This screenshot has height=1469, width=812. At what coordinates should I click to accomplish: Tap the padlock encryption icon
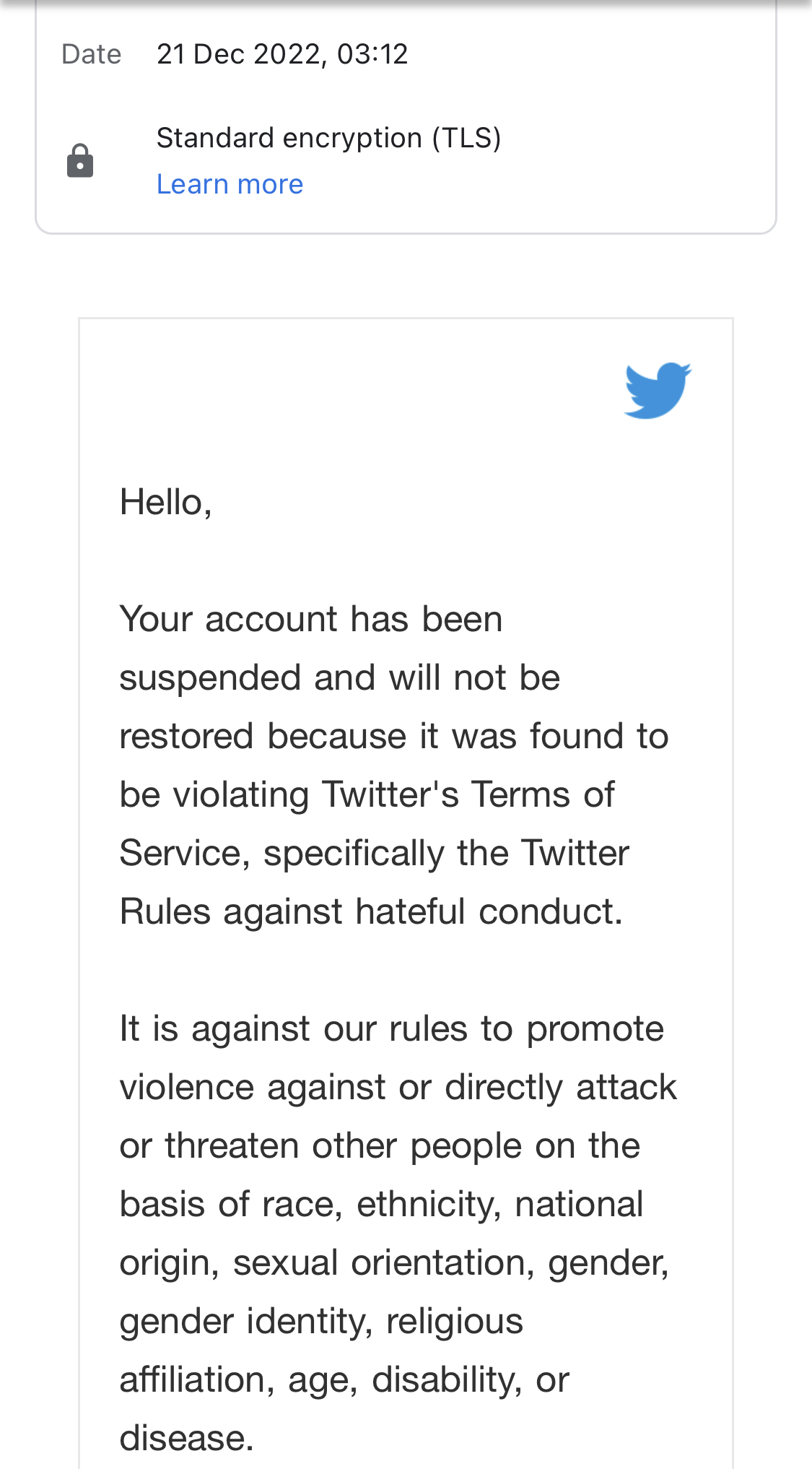(x=80, y=160)
